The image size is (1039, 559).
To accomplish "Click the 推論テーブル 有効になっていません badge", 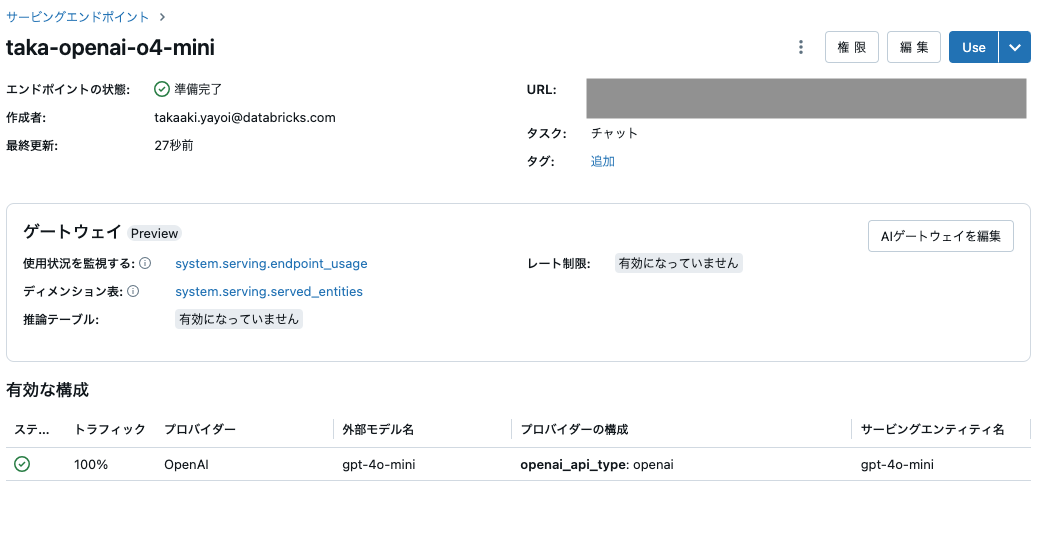I will (239, 319).
